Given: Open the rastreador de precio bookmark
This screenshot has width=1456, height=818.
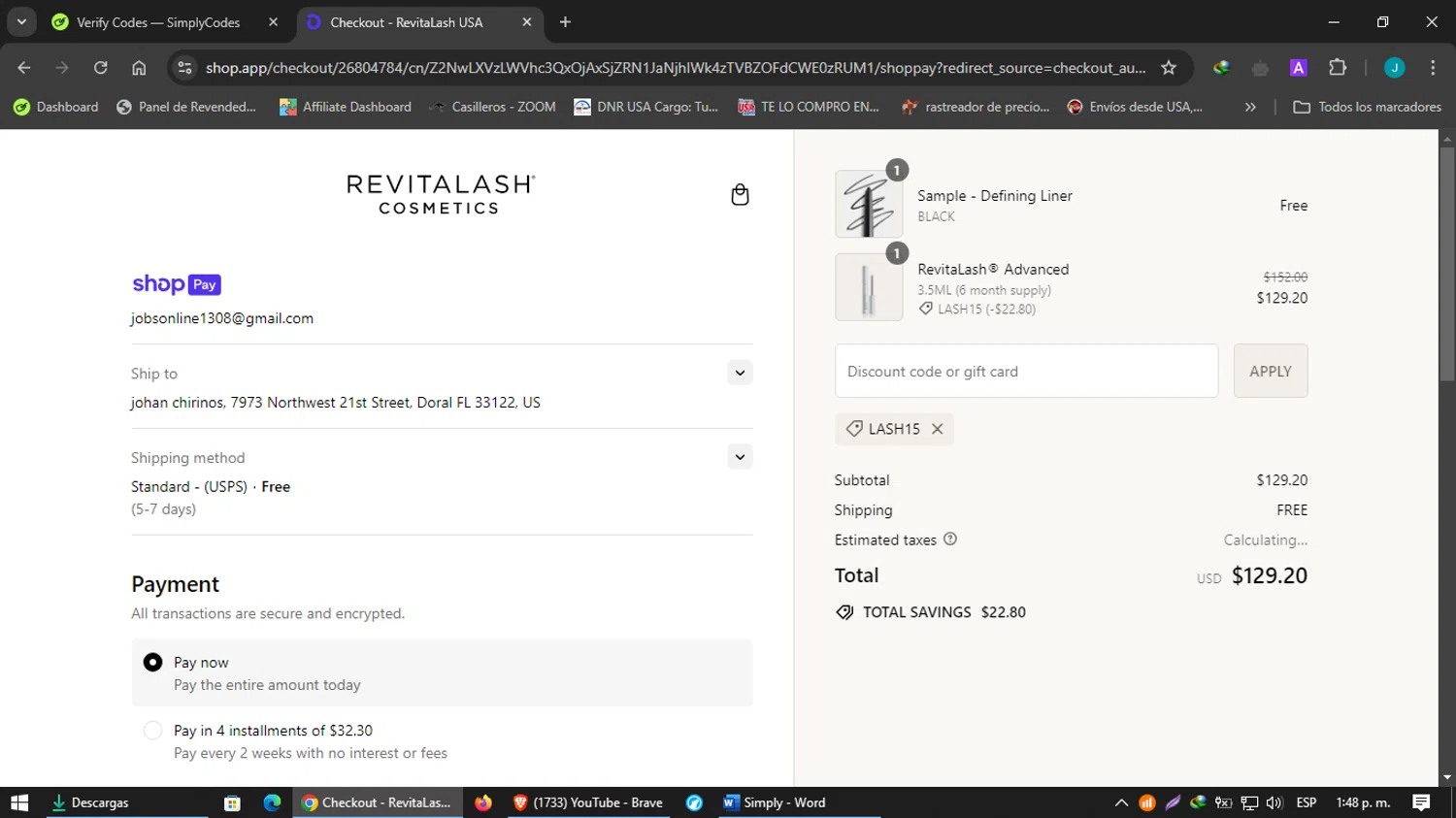Looking at the screenshot, I should (976, 107).
